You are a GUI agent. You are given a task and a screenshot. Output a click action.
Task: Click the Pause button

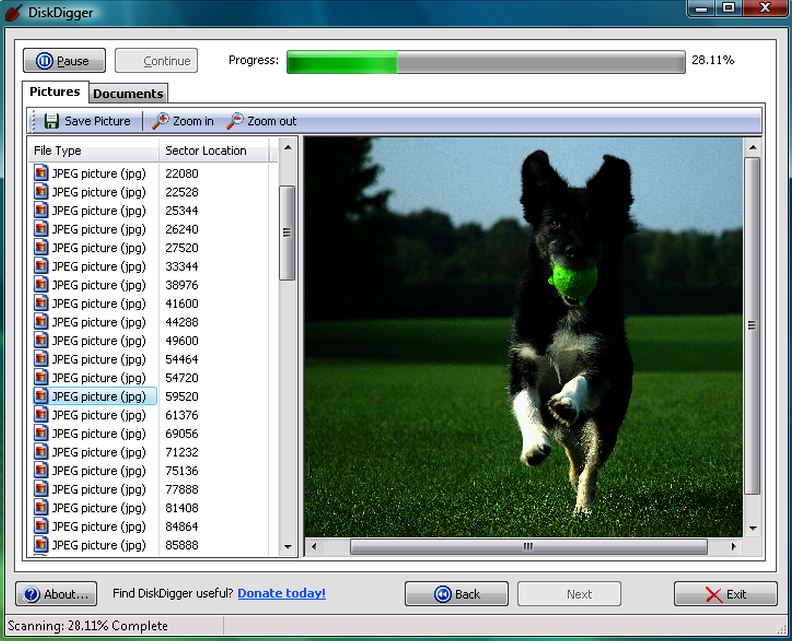pos(64,61)
